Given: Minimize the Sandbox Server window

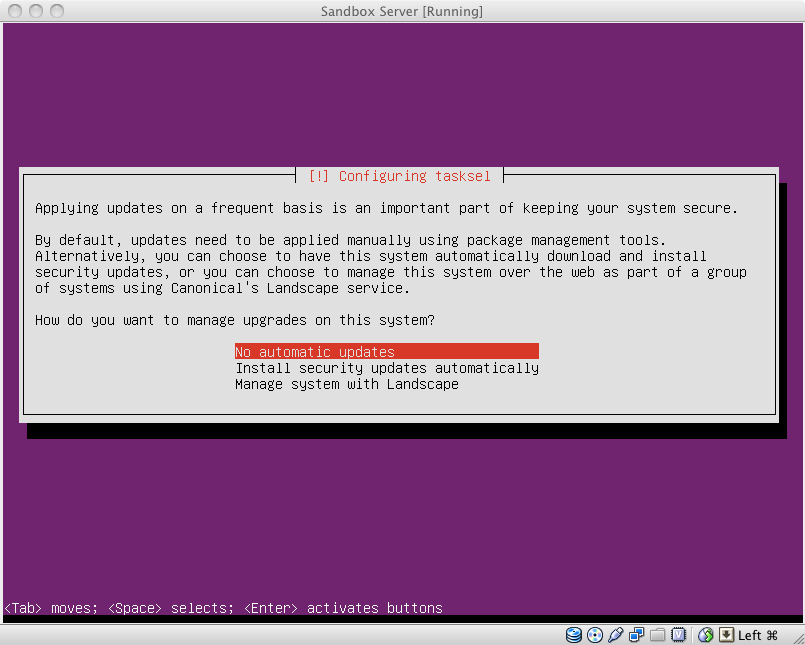Looking at the screenshot, I should tap(36, 11).
